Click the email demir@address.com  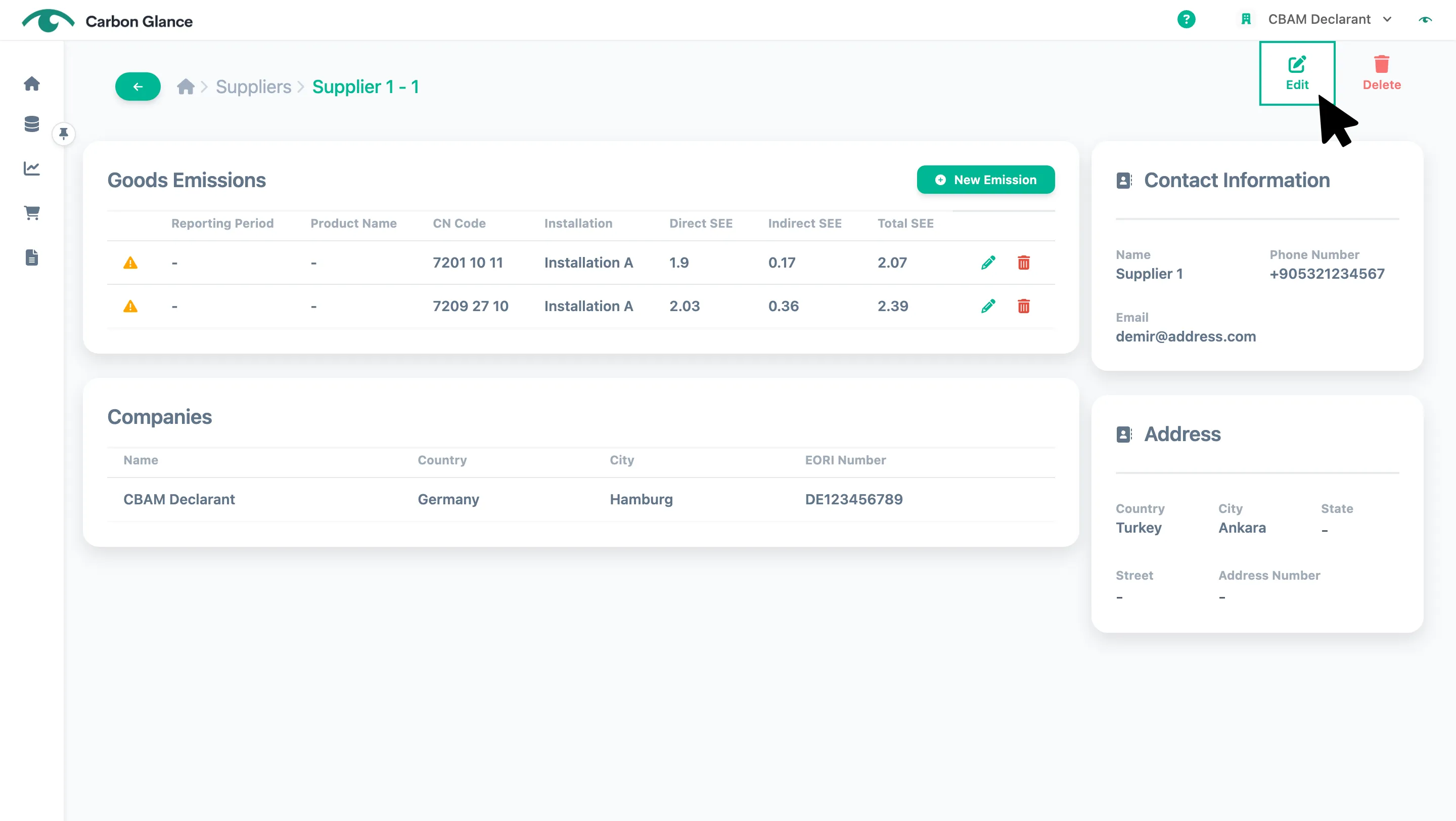coord(1186,336)
